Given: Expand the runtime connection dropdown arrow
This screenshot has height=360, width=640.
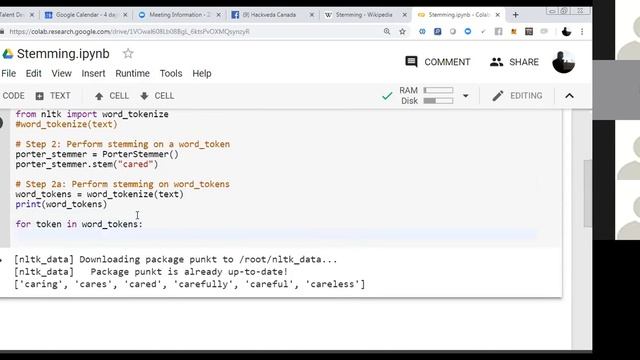Looking at the screenshot, I should click(x=465, y=96).
